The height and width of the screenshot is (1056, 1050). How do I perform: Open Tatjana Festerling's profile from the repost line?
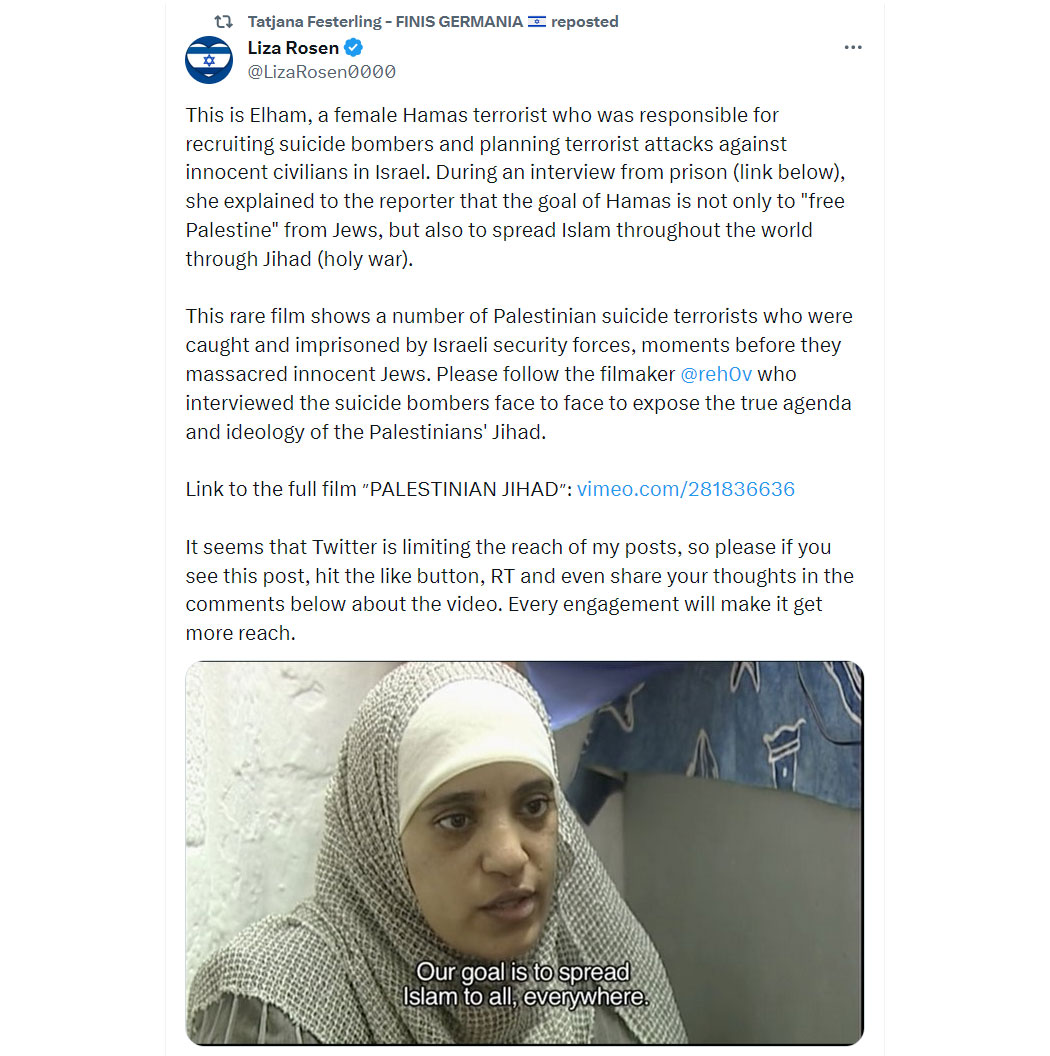tap(385, 22)
